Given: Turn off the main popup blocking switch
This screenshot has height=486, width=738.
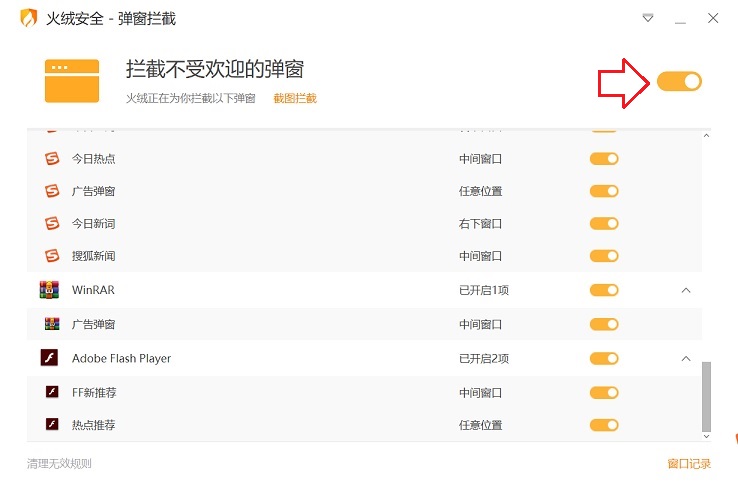Looking at the screenshot, I should [x=680, y=81].
